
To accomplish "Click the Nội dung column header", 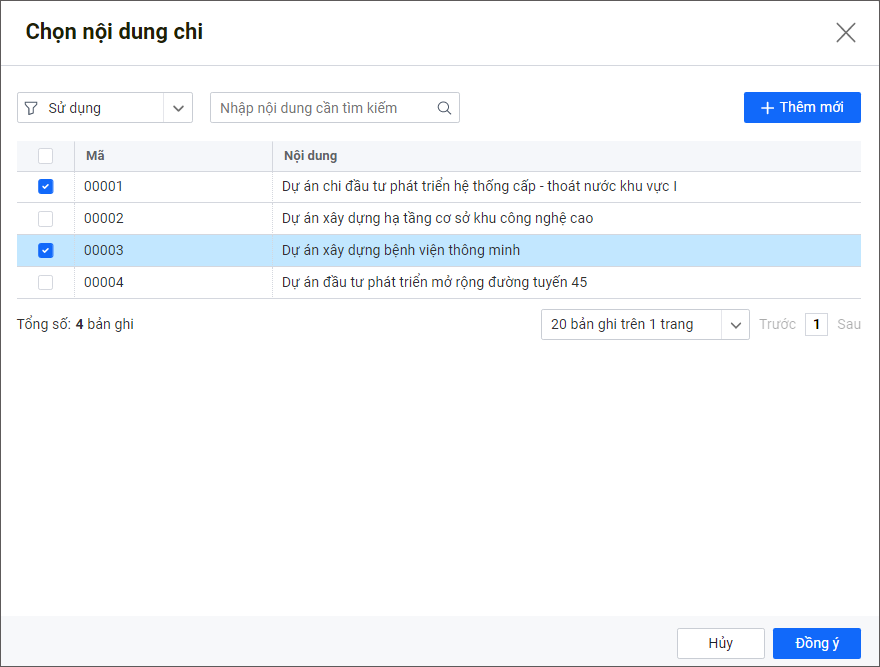I will click(310, 156).
